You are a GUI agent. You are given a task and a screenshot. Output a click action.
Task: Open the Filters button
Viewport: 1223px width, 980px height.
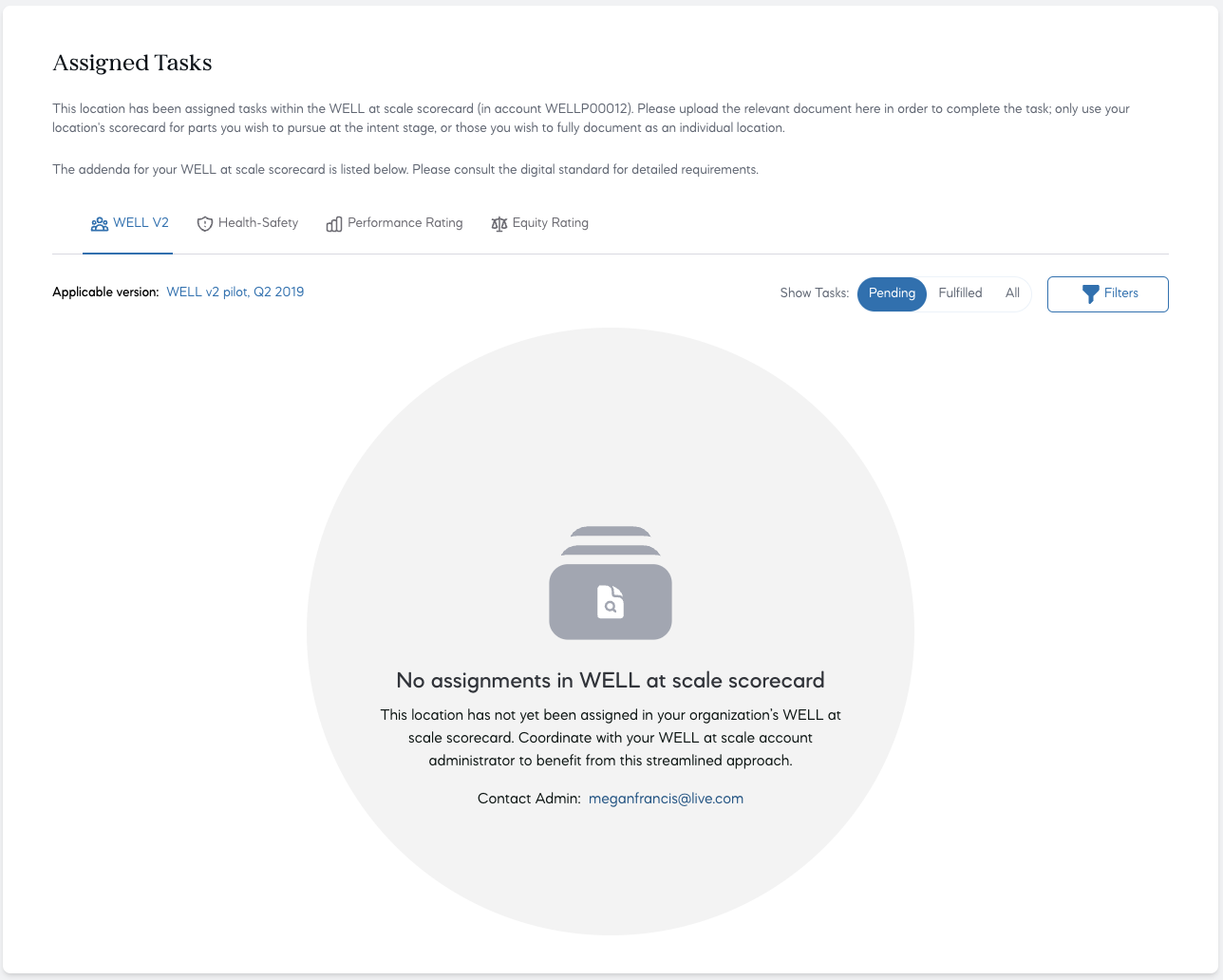[1108, 294]
